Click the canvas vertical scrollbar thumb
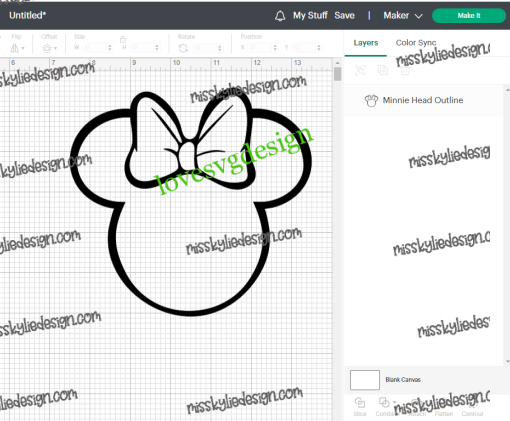The width and height of the screenshot is (510, 421). (337, 74)
